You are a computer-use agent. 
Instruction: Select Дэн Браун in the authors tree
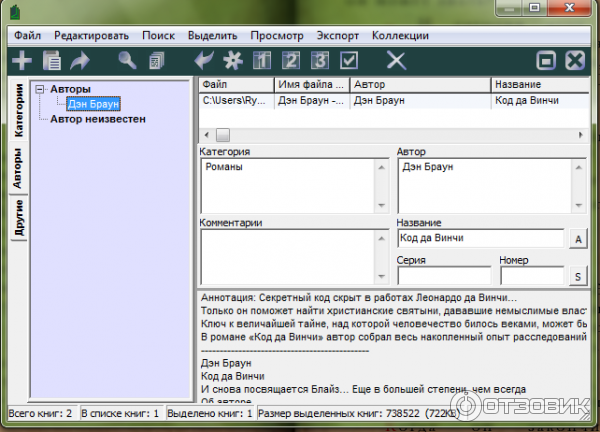coord(93,103)
